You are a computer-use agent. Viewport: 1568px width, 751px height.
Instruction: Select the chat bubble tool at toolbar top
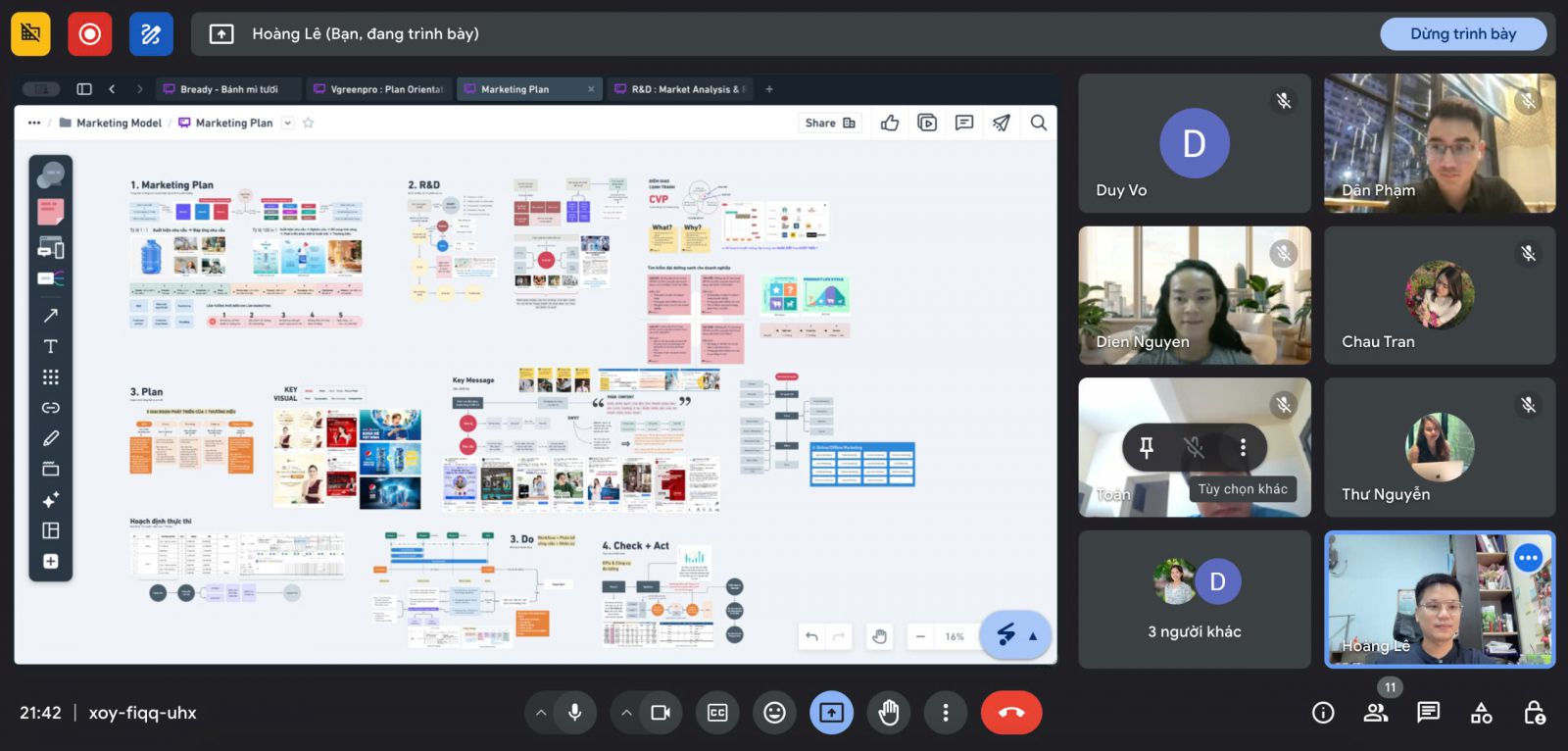click(51, 176)
